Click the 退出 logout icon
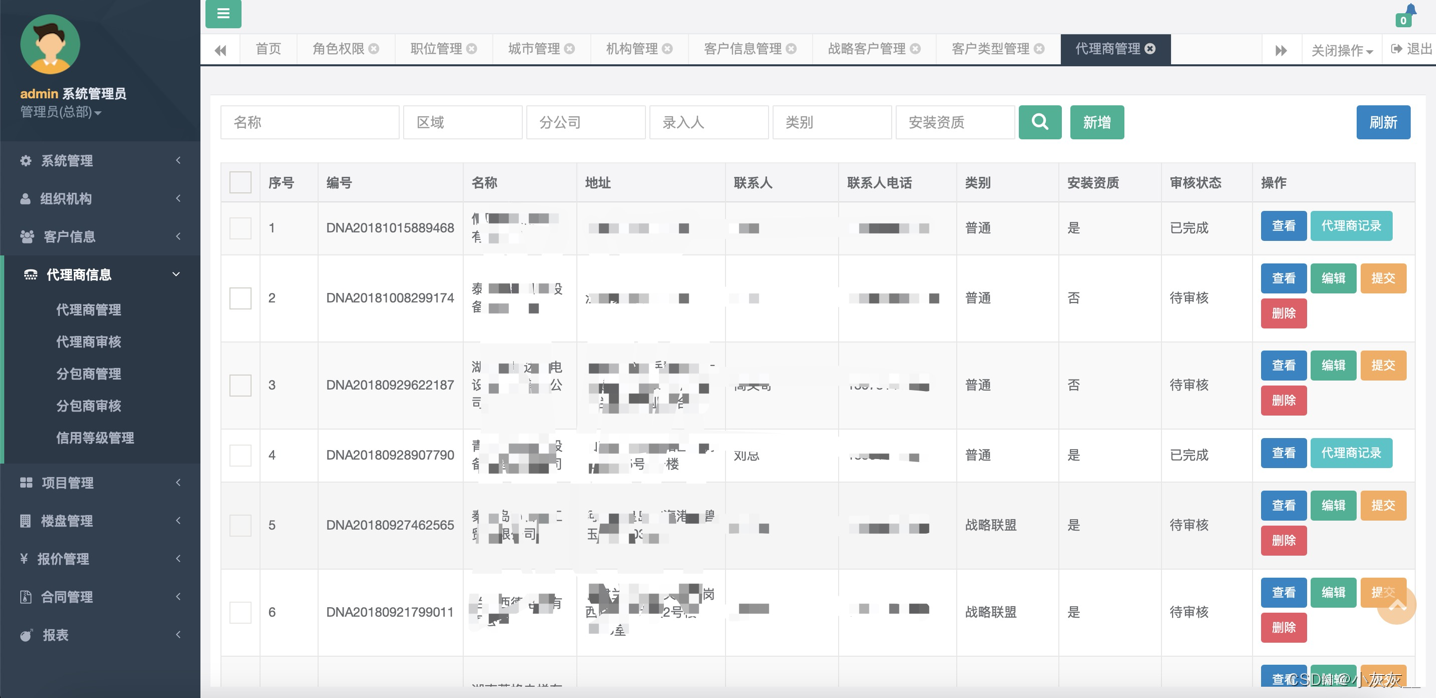The image size is (1436, 698). tap(1397, 48)
